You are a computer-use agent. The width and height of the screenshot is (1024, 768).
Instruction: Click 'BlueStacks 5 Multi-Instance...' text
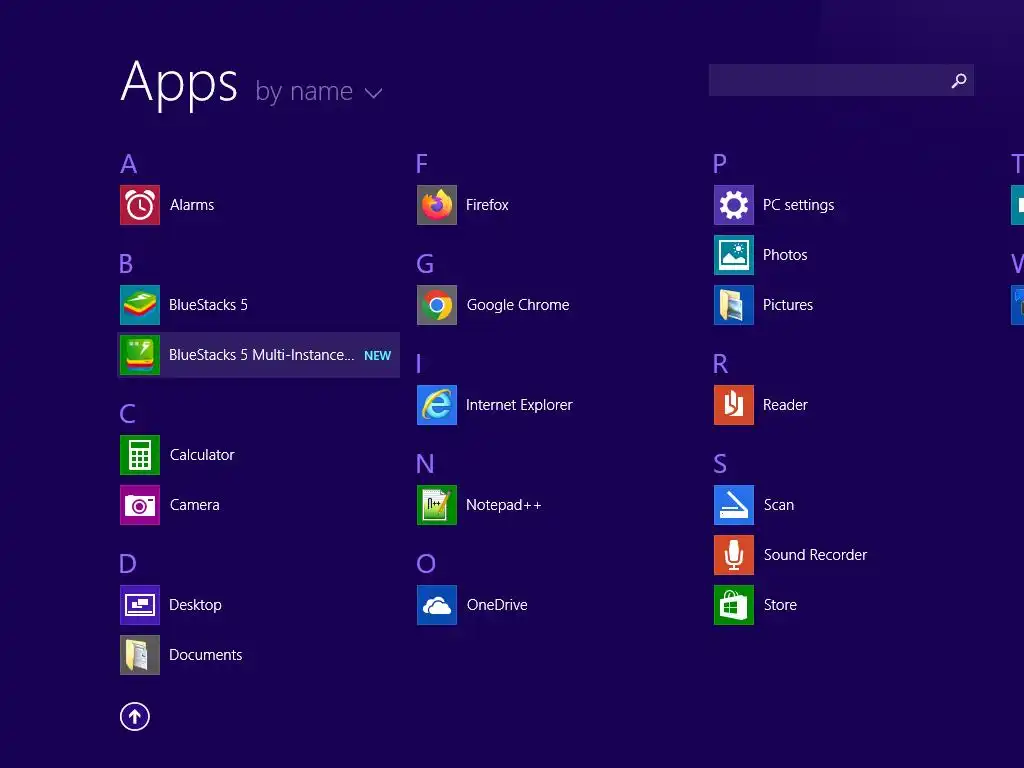(261, 355)
